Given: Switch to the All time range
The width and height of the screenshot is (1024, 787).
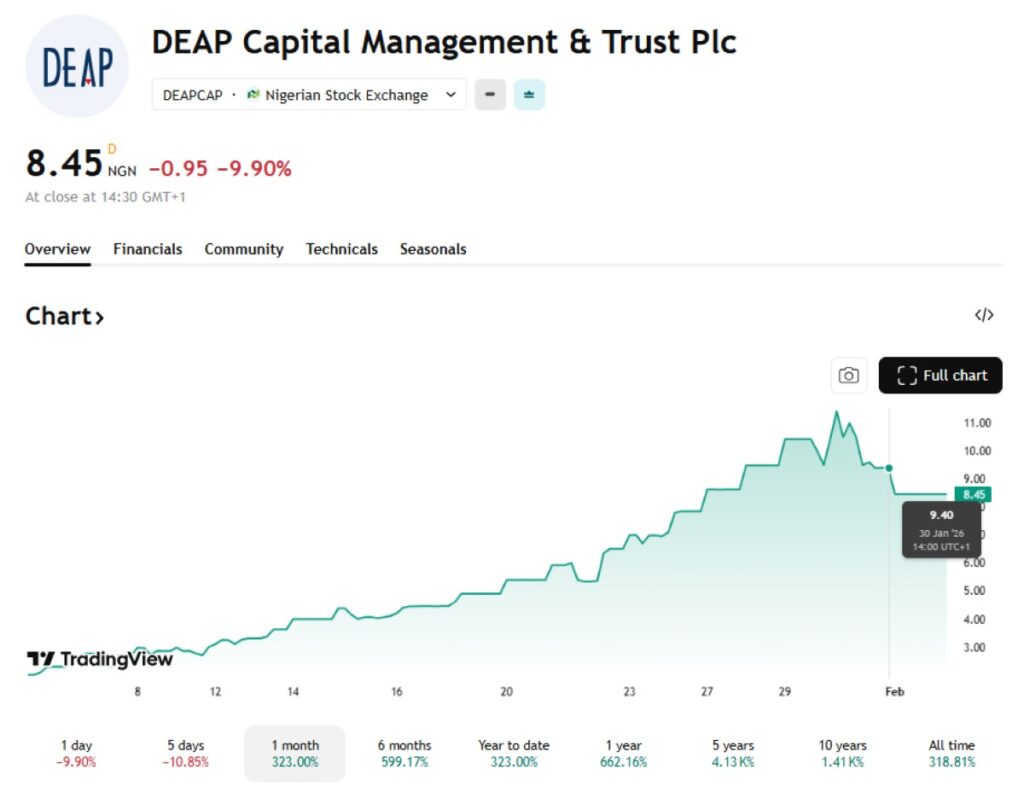Looking at the screenshot, I should pyautogui.click(x=951, y=753).
